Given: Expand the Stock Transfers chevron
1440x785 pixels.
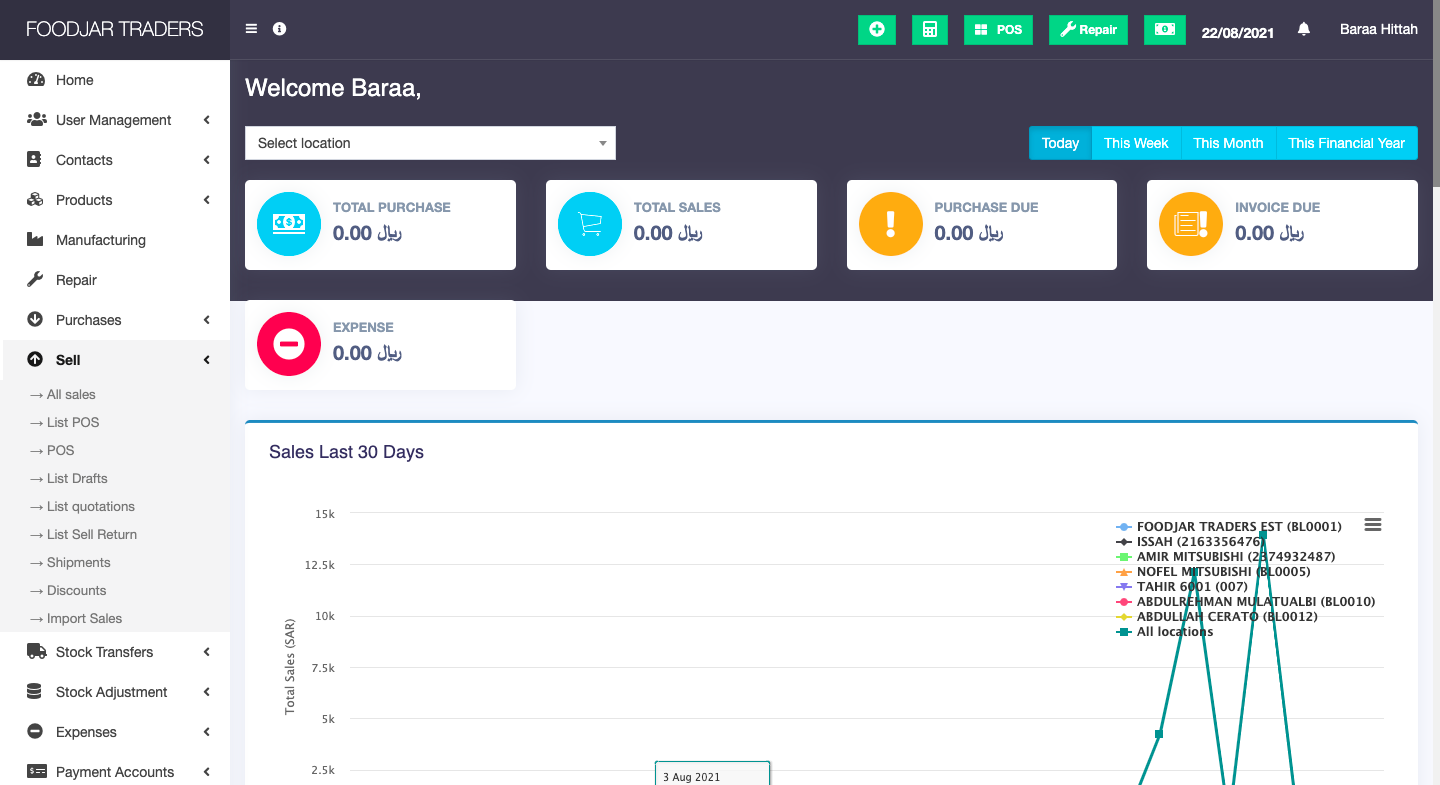Looking at the screenshot, I should (x=207, y=652).
